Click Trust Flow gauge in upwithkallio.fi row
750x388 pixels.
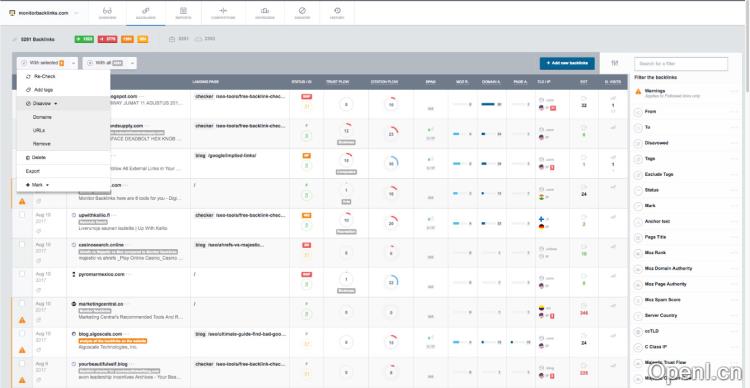(346, 221)
